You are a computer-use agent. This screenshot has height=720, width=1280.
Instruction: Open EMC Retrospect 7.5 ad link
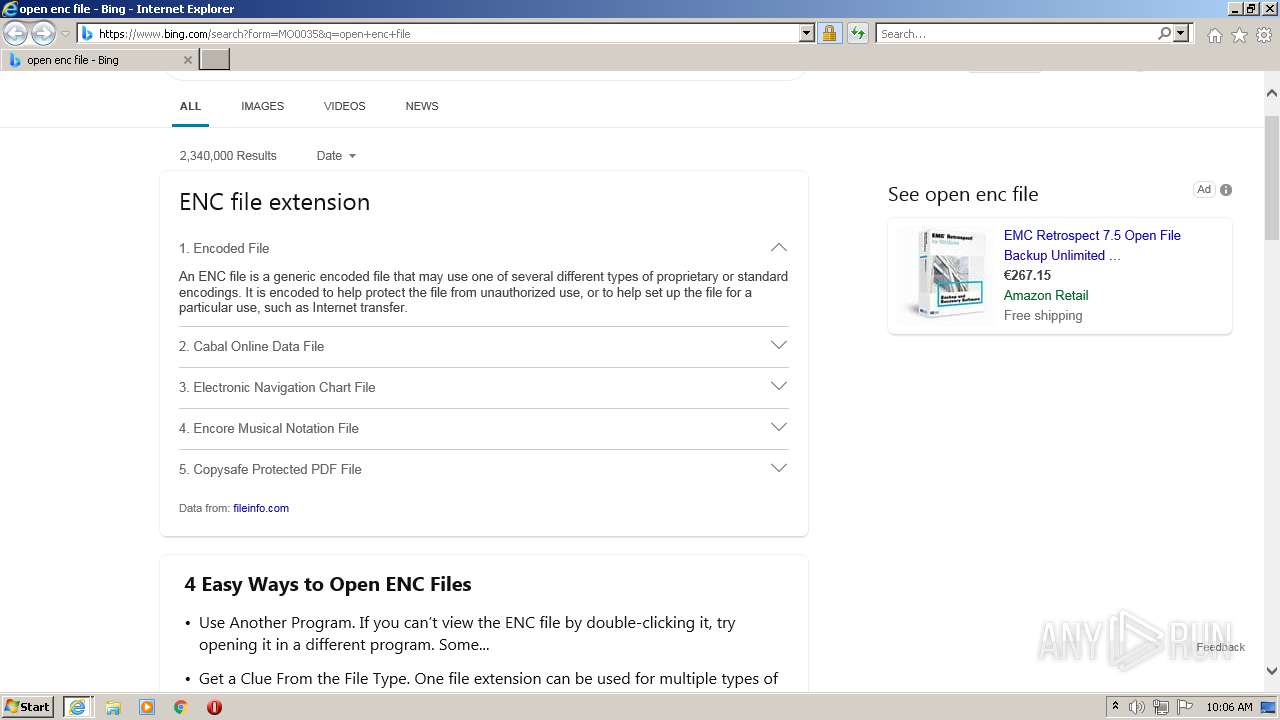coord(1092,245)
